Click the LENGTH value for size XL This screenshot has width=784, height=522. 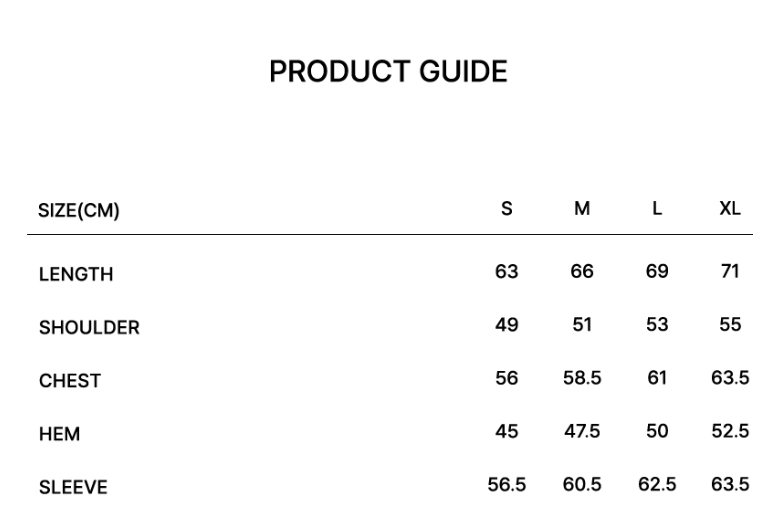pos(730,272)
